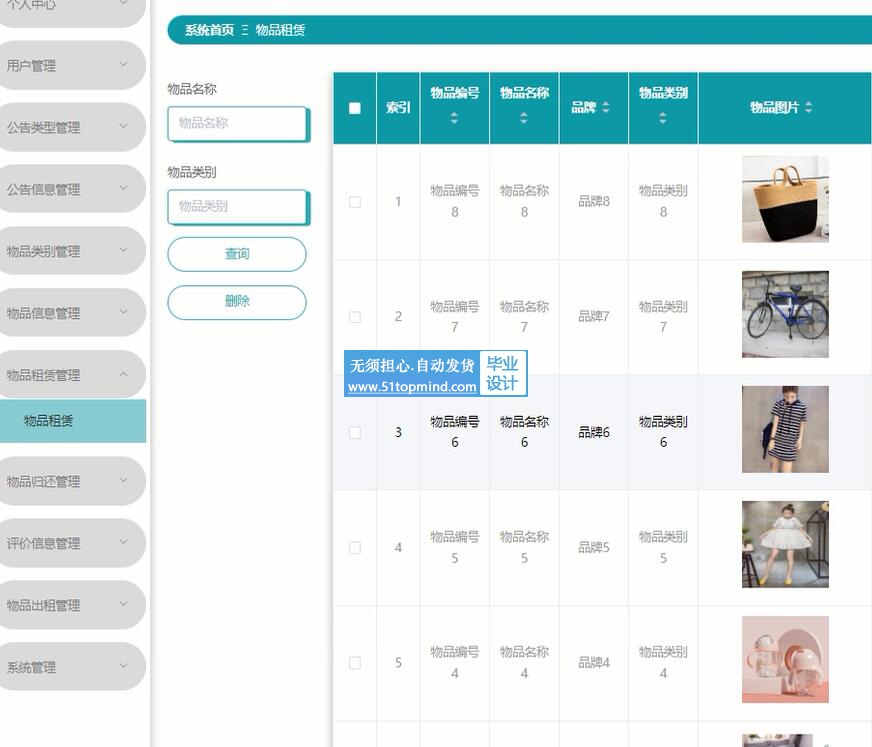
Task: Open the white dress girl thumbnail
Action: [x=785, y=545]
